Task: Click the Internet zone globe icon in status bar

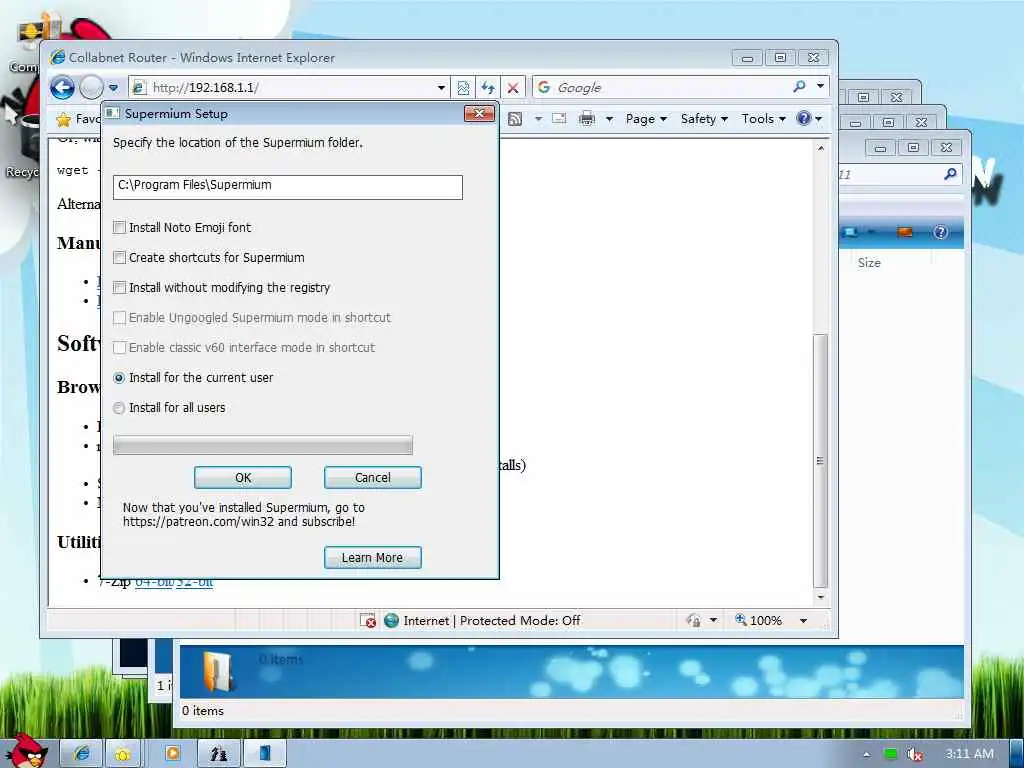Action: pyautogui.click(x=391, y=620)
